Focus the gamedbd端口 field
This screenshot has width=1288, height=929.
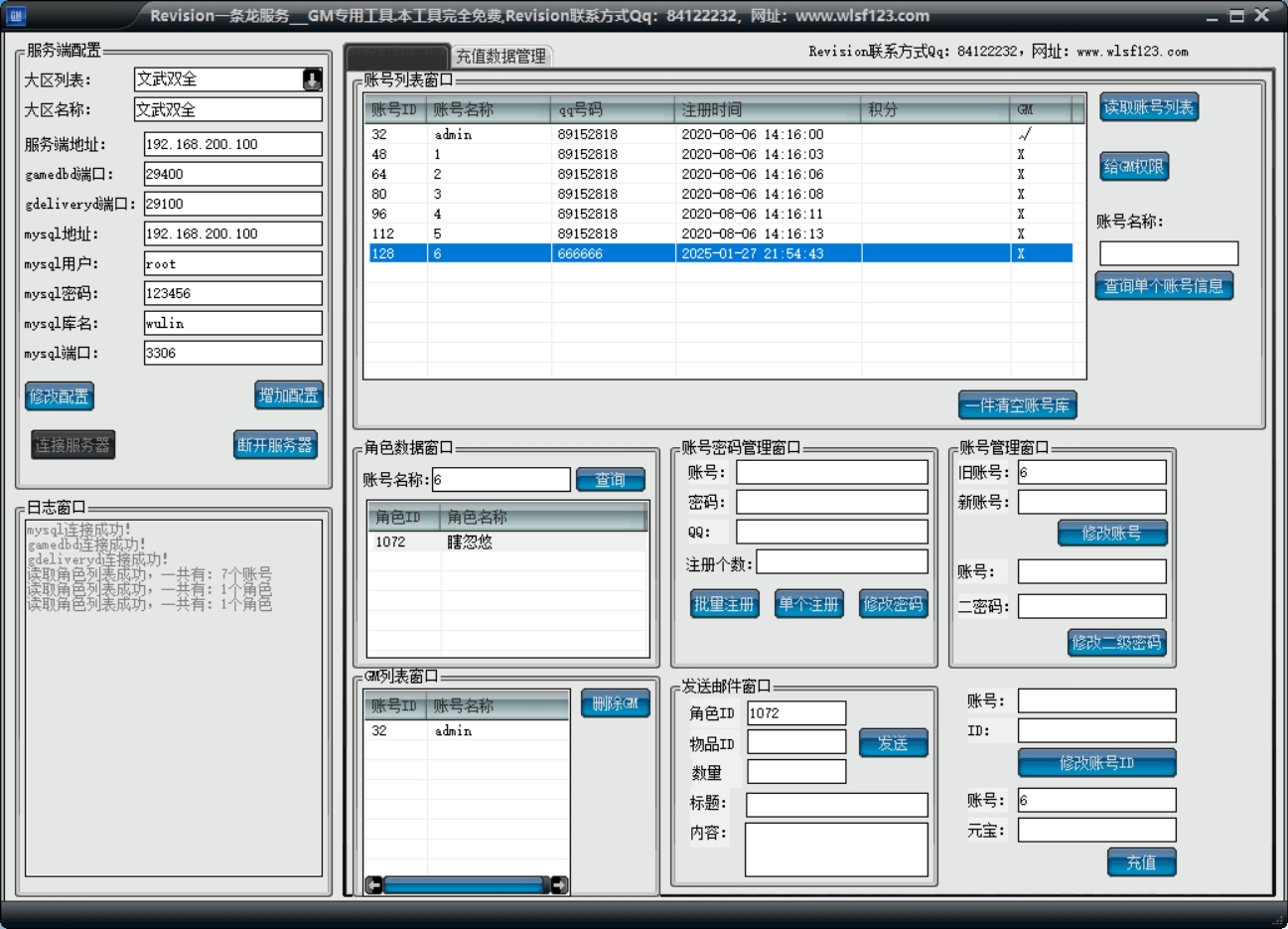point(233,174)
